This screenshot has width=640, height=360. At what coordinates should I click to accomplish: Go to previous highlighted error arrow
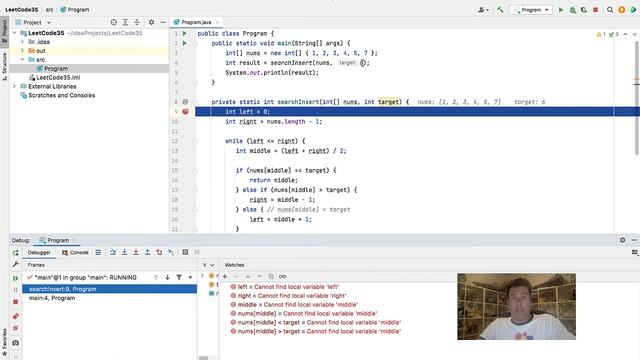(x=625, y=35)
